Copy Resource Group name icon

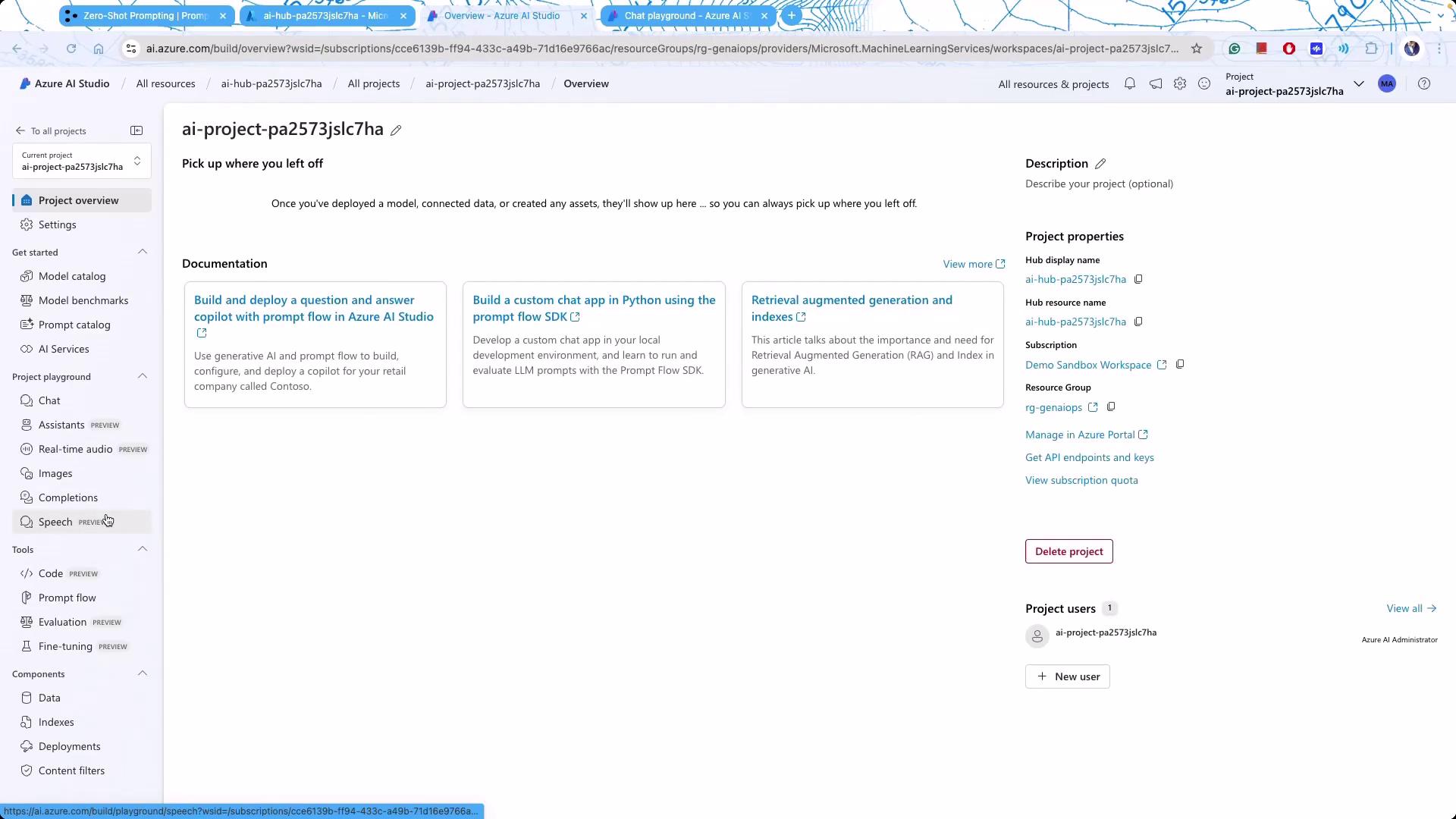(1111, 407)
